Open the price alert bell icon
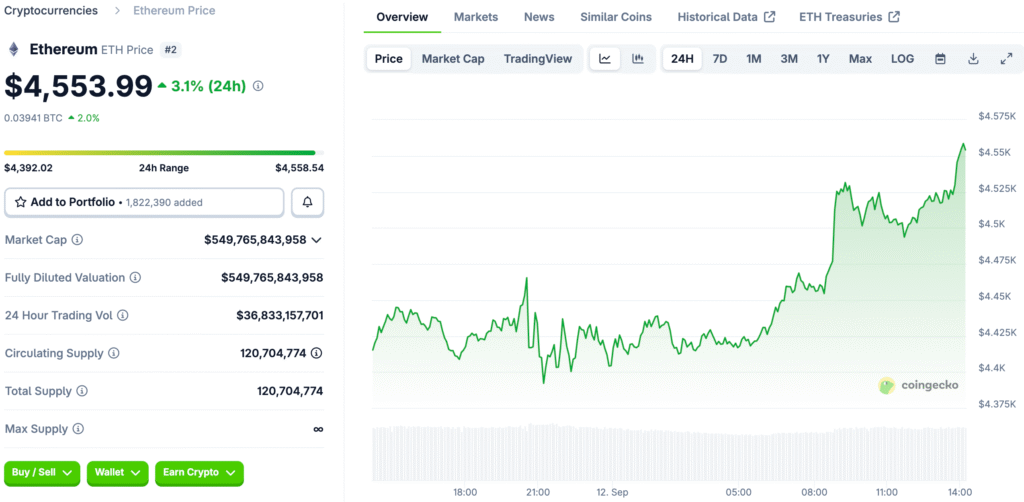 [x=308, y=202]
